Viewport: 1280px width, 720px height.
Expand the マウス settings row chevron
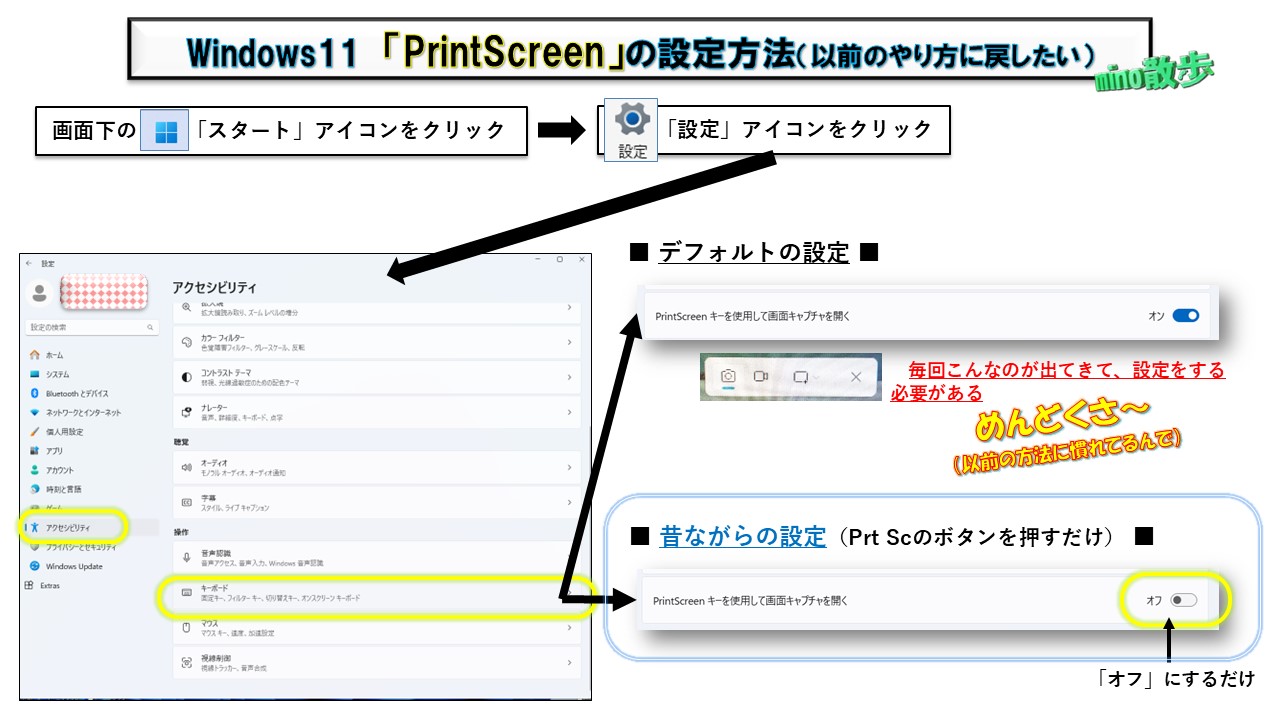[x=569, y=628]
